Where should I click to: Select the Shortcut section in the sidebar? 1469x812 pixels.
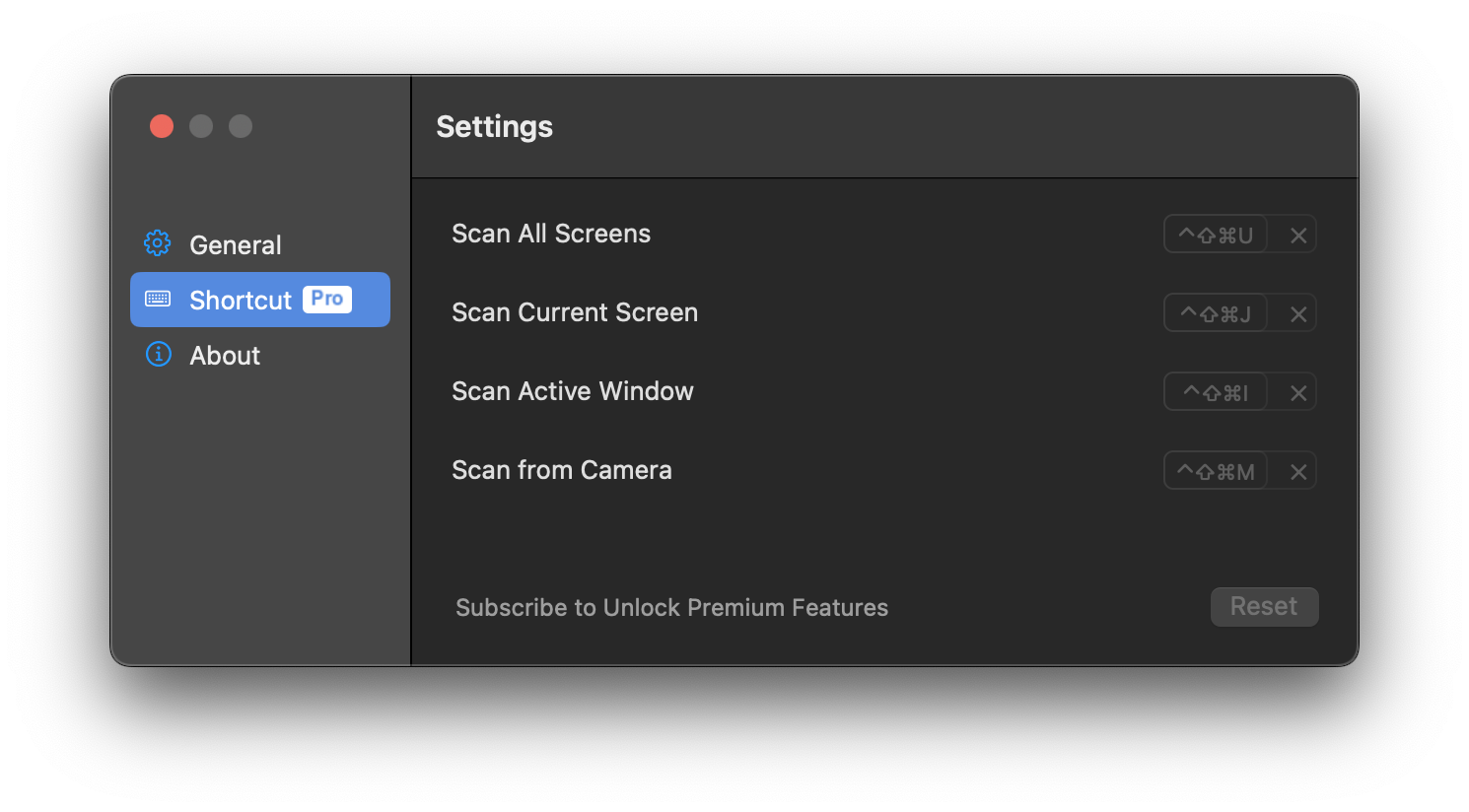[x=240, y=300]
